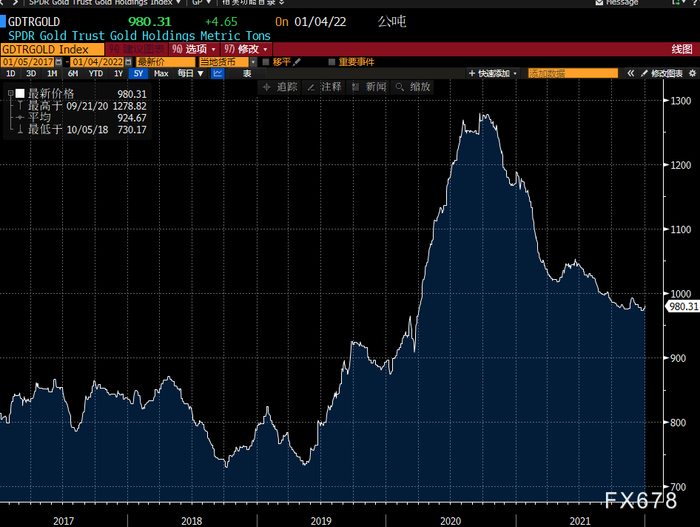
Task: Click the 最低于 10/05/18 730.17 legend row
Action: [82, 130]
